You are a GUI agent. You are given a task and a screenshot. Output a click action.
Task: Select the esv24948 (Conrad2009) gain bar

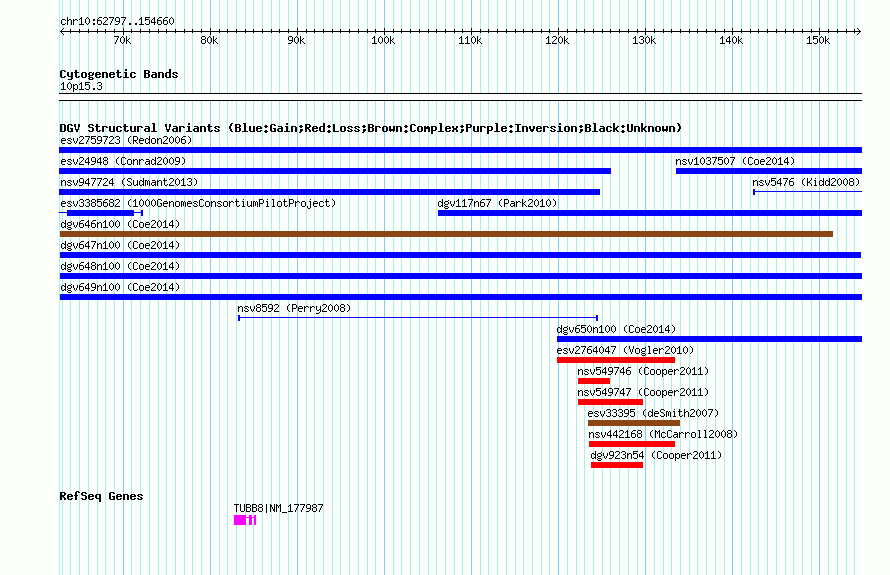pos(335,171)
